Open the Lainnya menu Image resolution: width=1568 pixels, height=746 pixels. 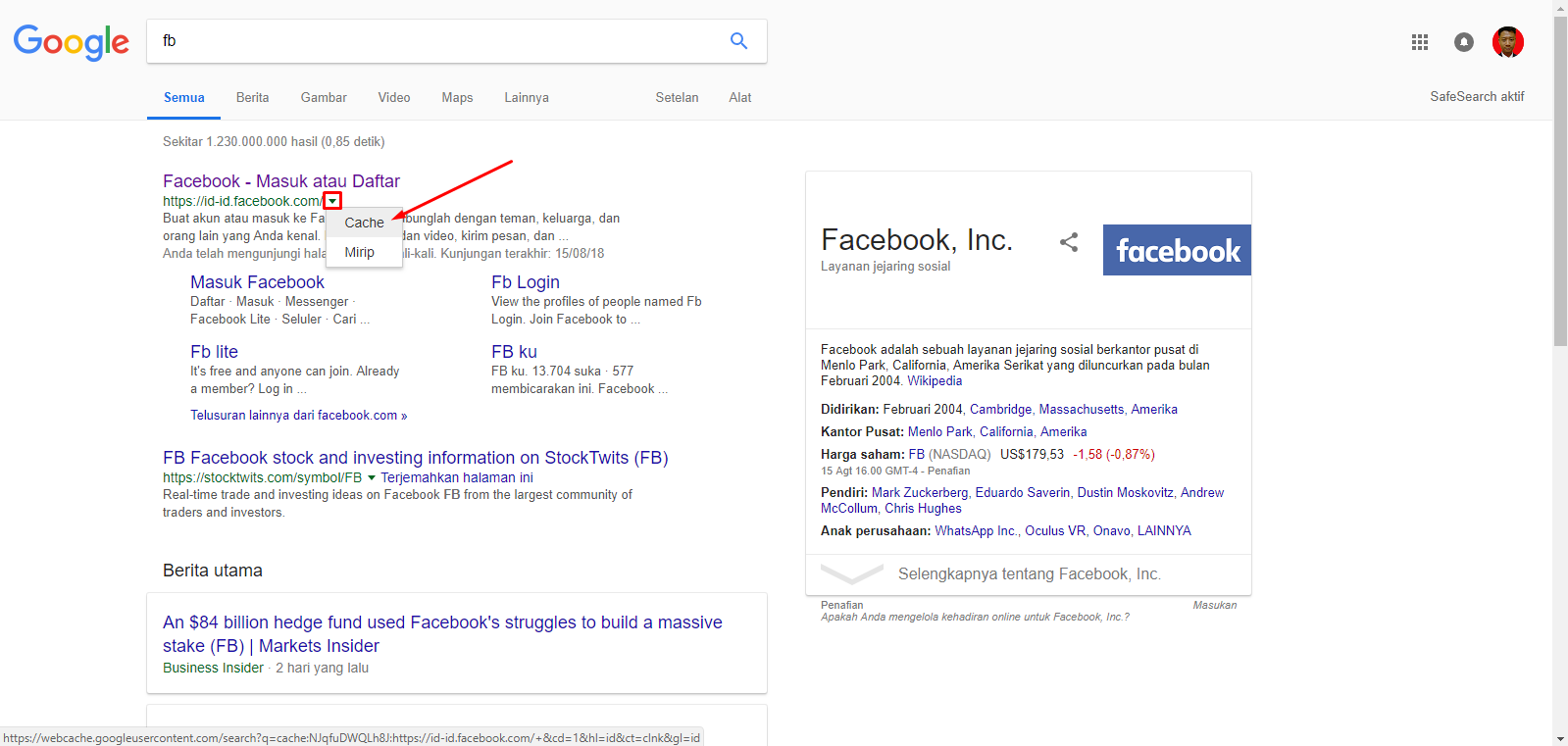pyautogui.click(x=527, y=97)
